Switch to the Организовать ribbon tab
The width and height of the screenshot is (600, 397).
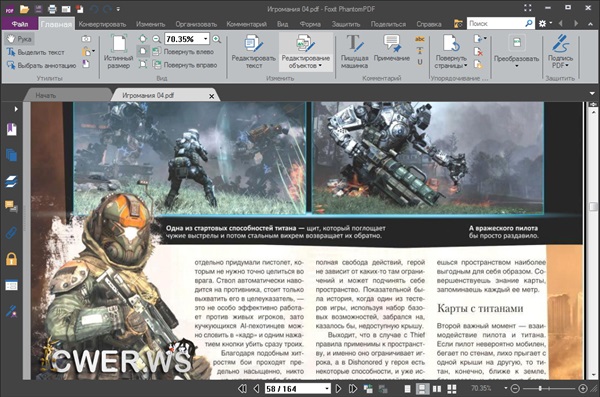pyautogui.click(x=196, y=24)
